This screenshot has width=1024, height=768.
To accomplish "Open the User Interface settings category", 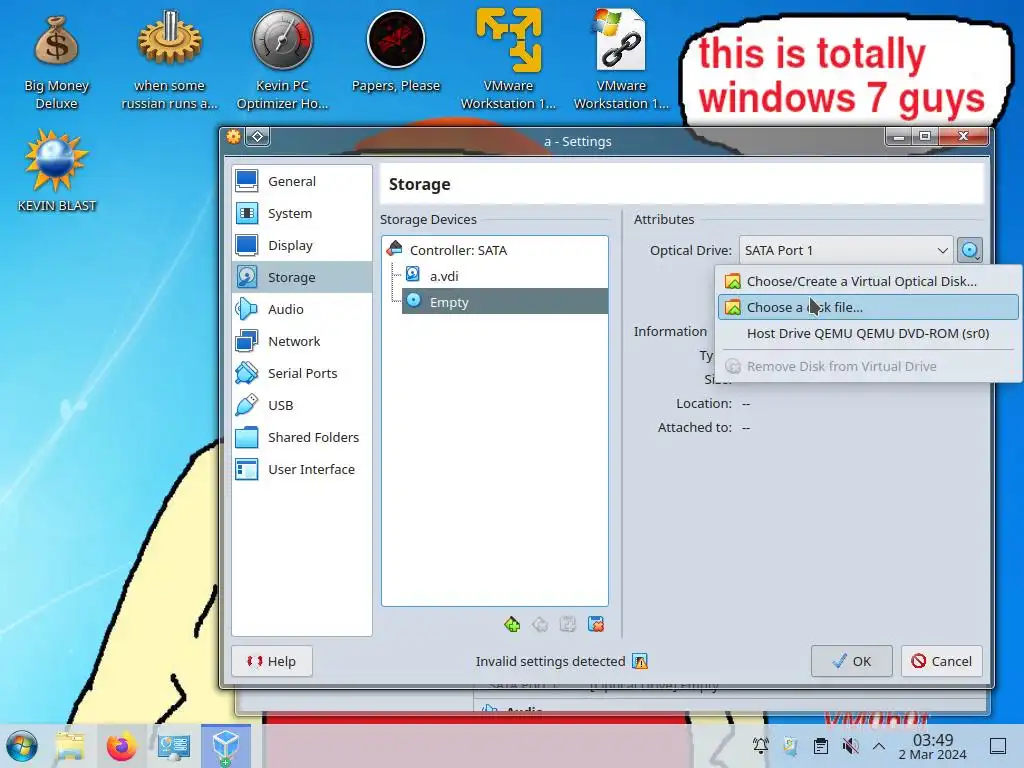I will point(302,469).
